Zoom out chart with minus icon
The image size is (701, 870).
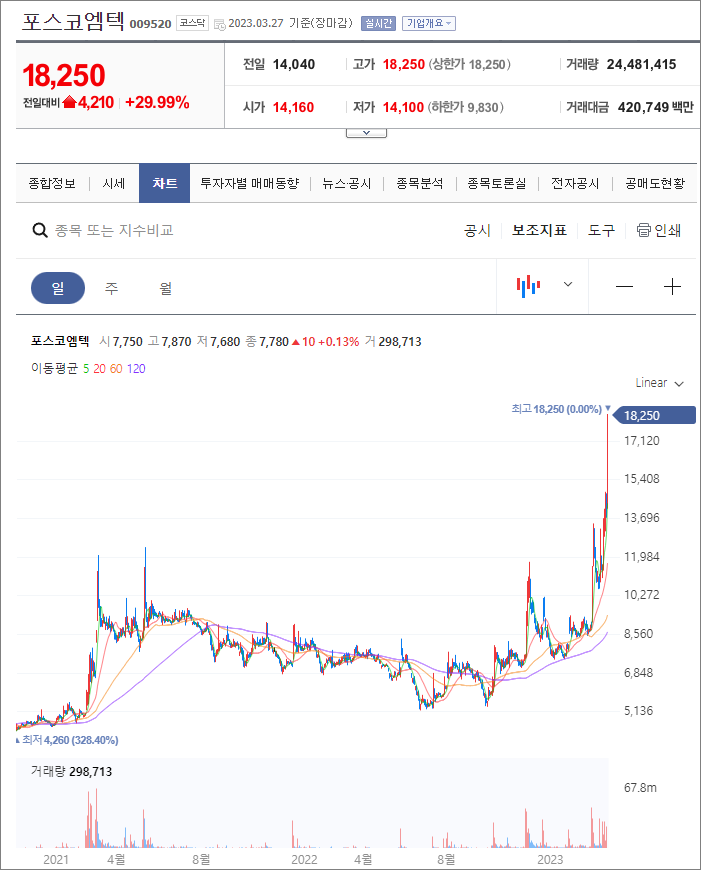coord(624,286)
